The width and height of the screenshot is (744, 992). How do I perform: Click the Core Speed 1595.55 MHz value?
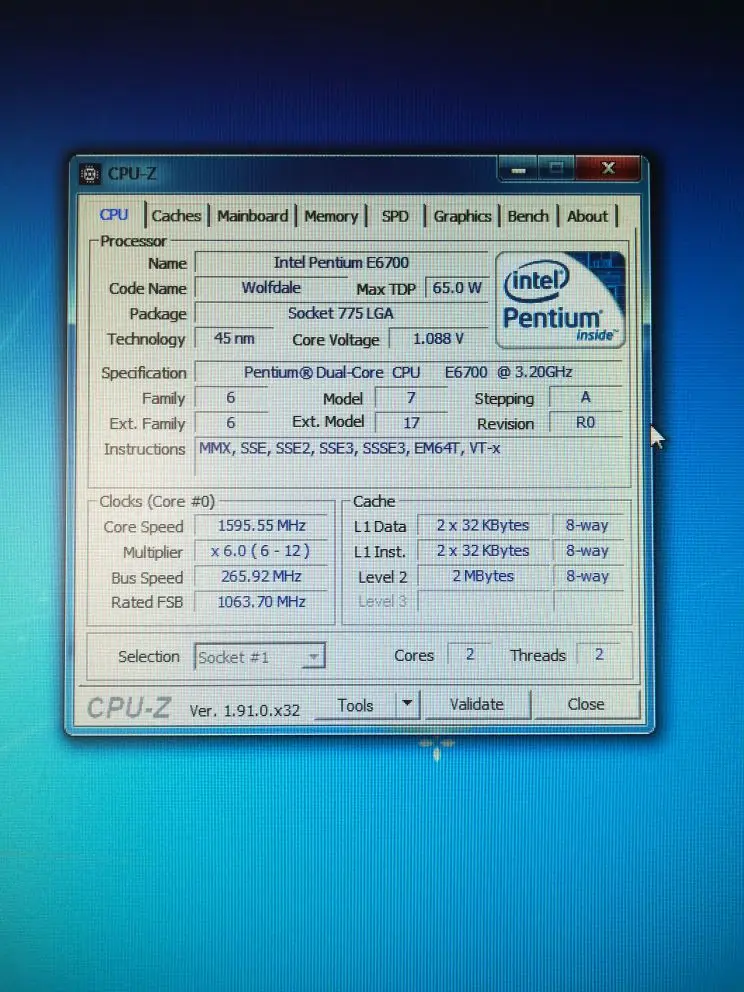click(x=261, y=526)
